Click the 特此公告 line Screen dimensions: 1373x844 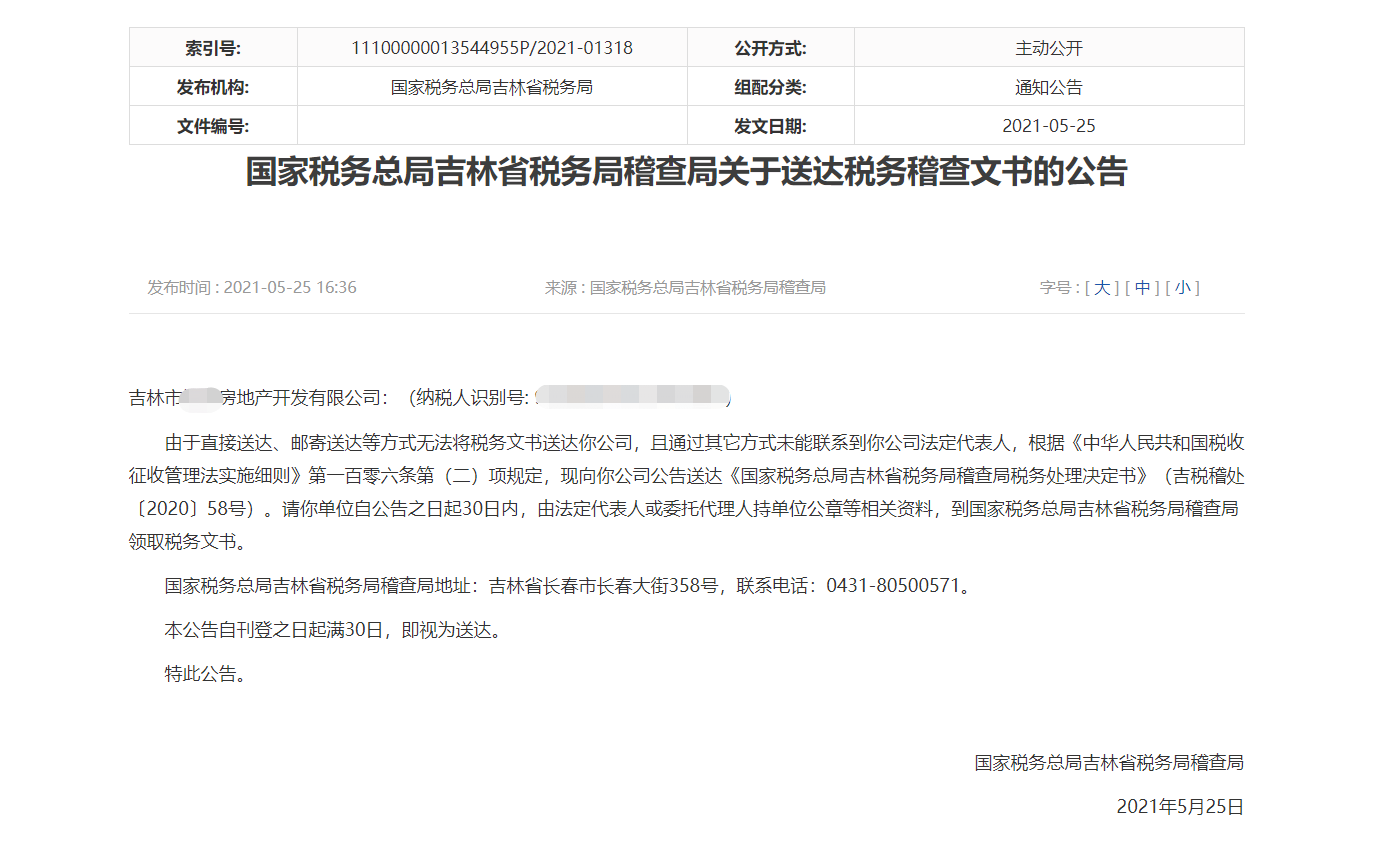205,674
